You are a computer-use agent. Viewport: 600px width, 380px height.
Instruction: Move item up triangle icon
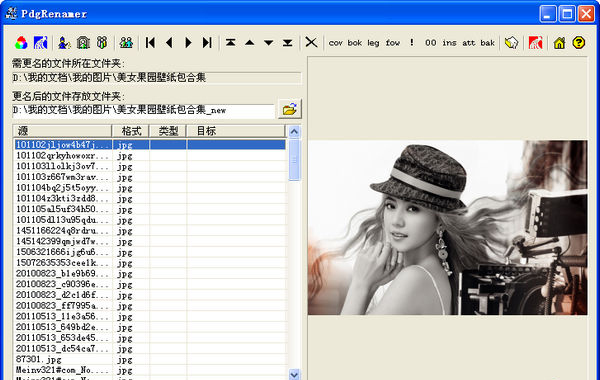click(249, 42)
